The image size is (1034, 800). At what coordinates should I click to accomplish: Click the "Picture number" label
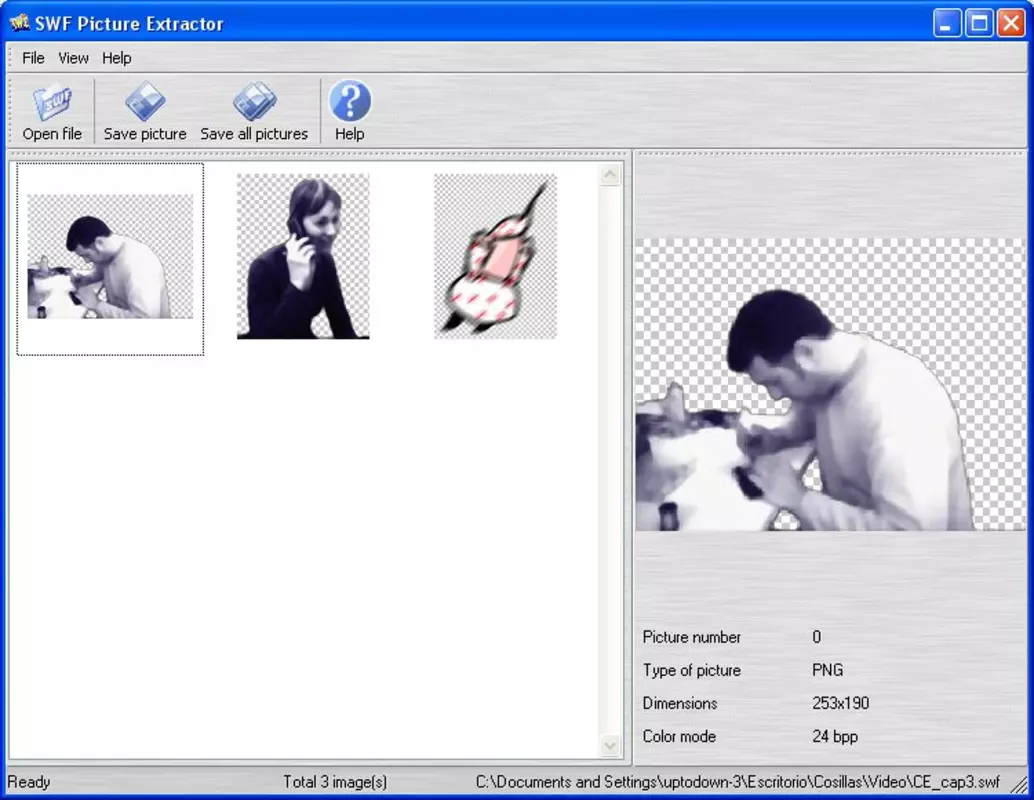point(691,637)
